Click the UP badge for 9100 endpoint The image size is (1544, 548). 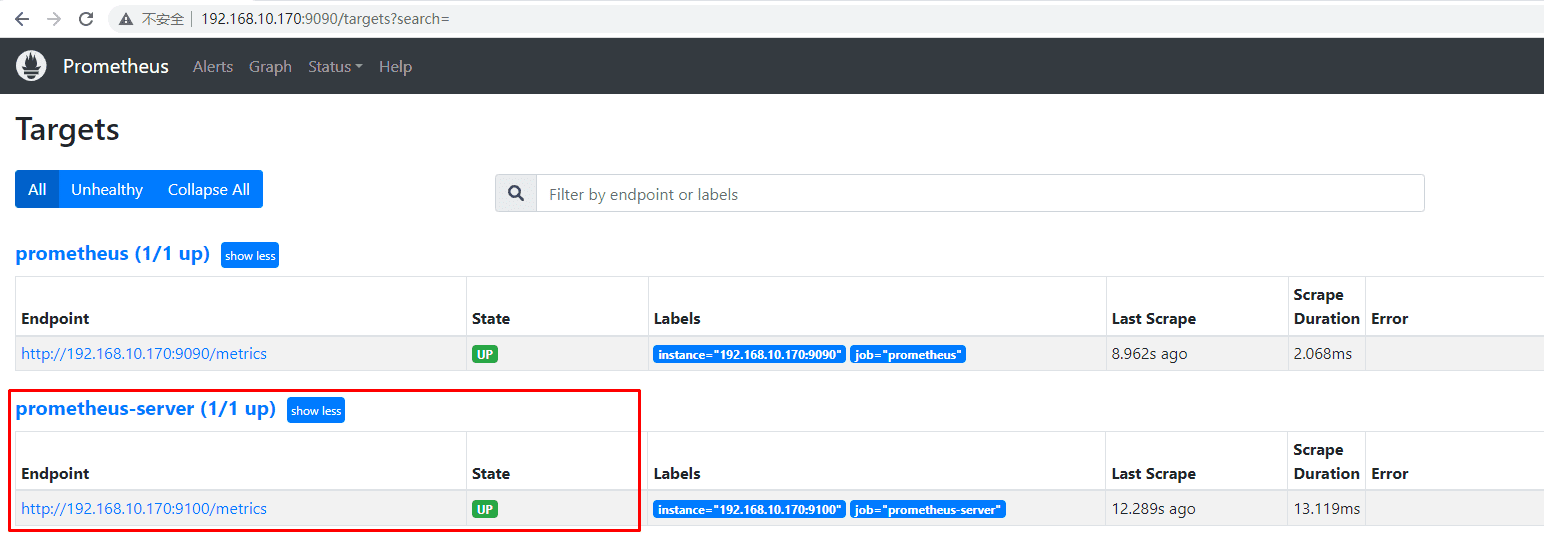(485, 509)
